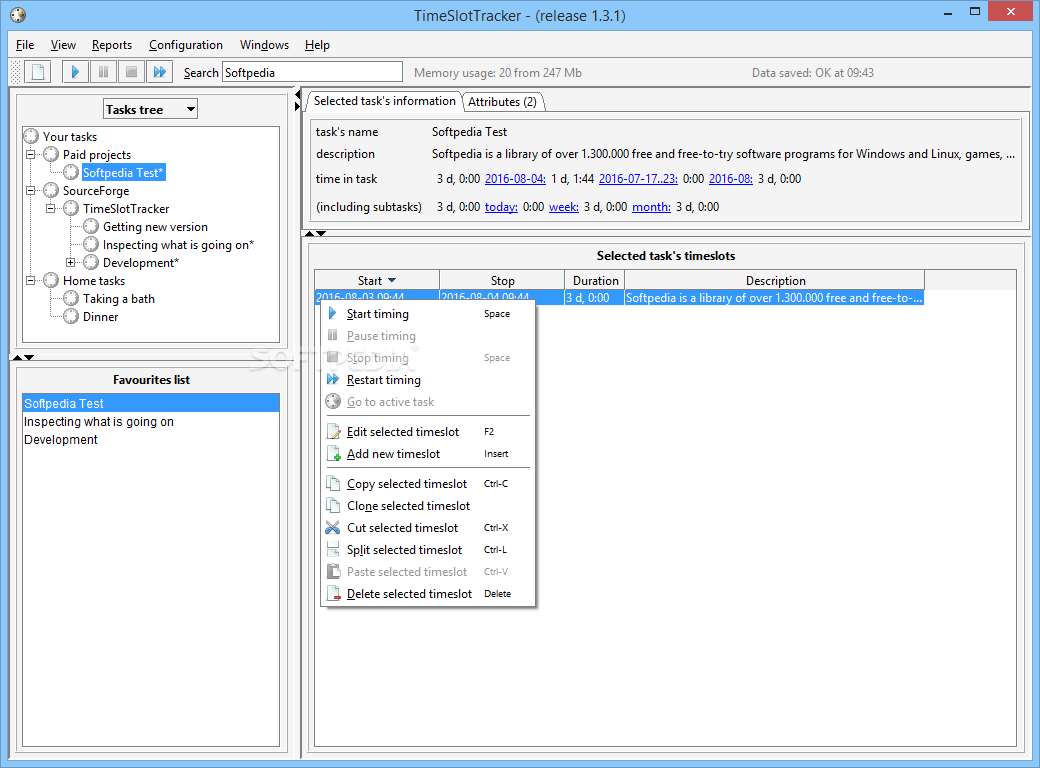Click the Search field containing Softpedia
The height and width of the screenshot is (768, 1040).
(312, 72)
